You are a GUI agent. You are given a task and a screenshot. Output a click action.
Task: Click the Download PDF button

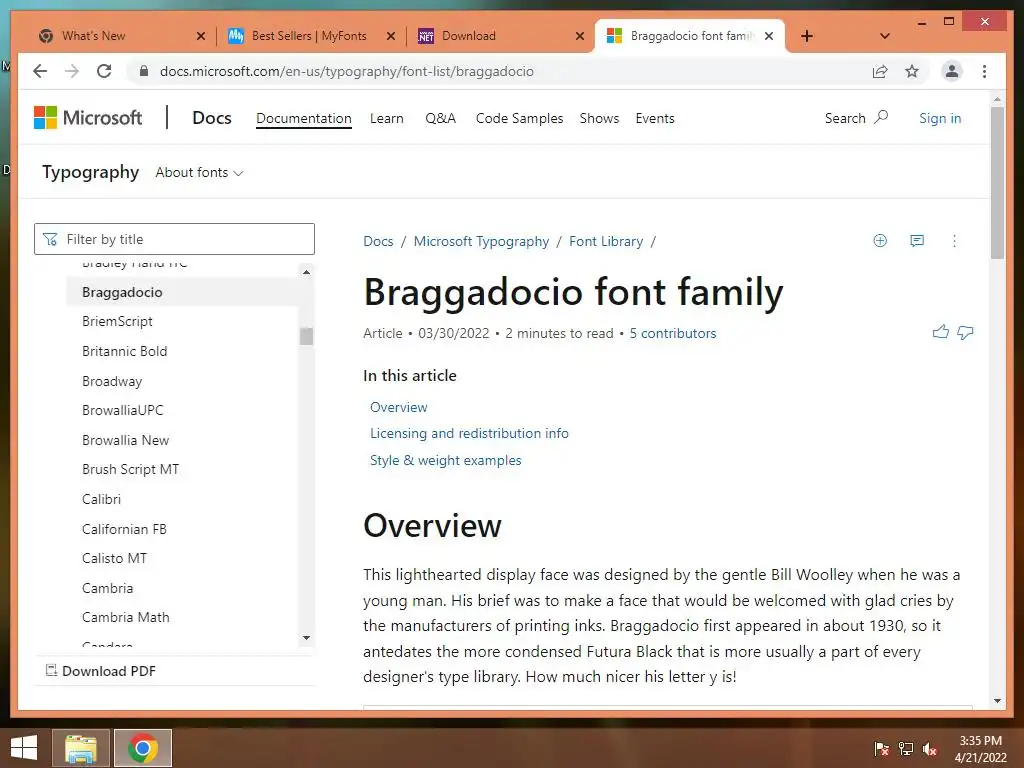tap(101, 671)
